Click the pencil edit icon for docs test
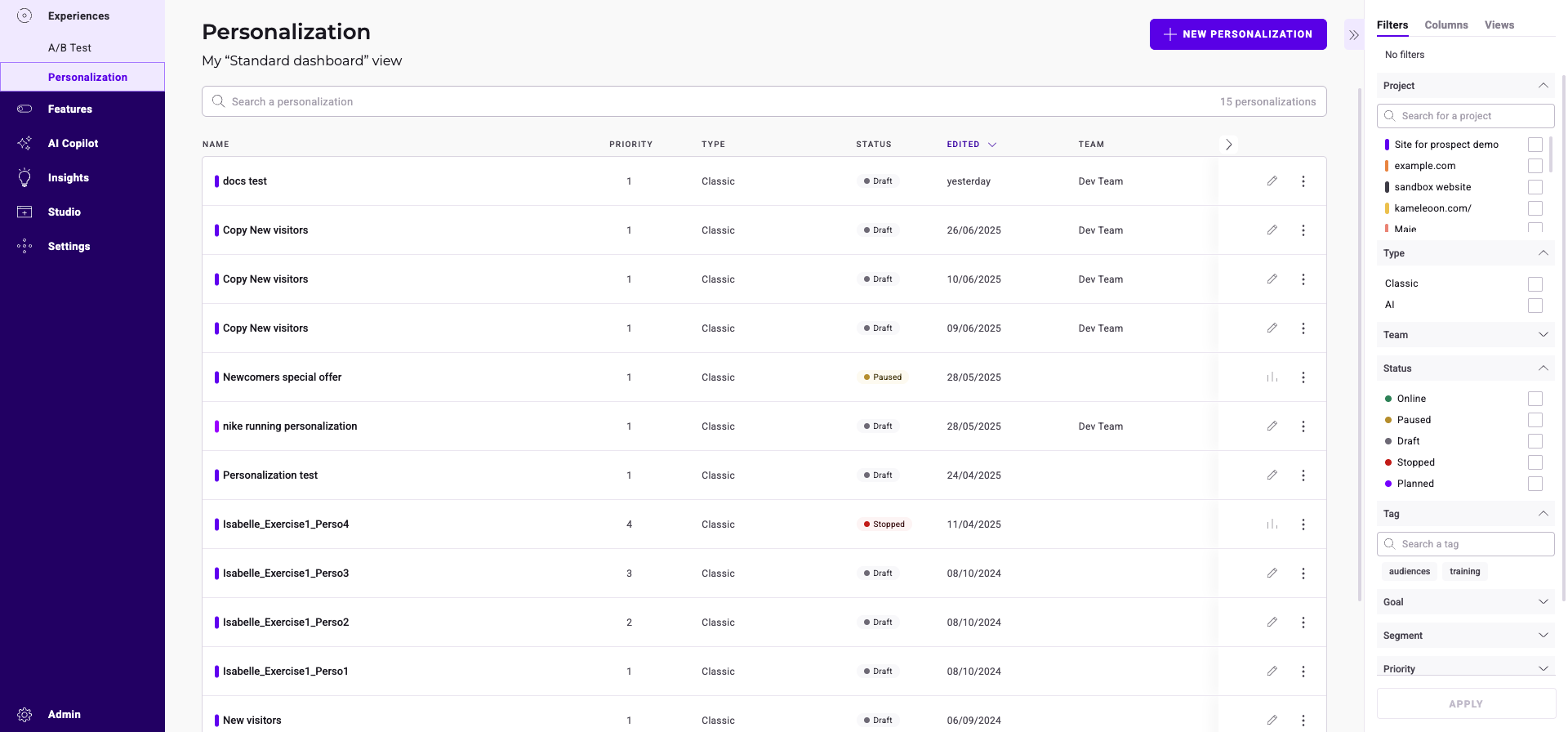This screenshot has height=732, width=1568. point(1272,181)
